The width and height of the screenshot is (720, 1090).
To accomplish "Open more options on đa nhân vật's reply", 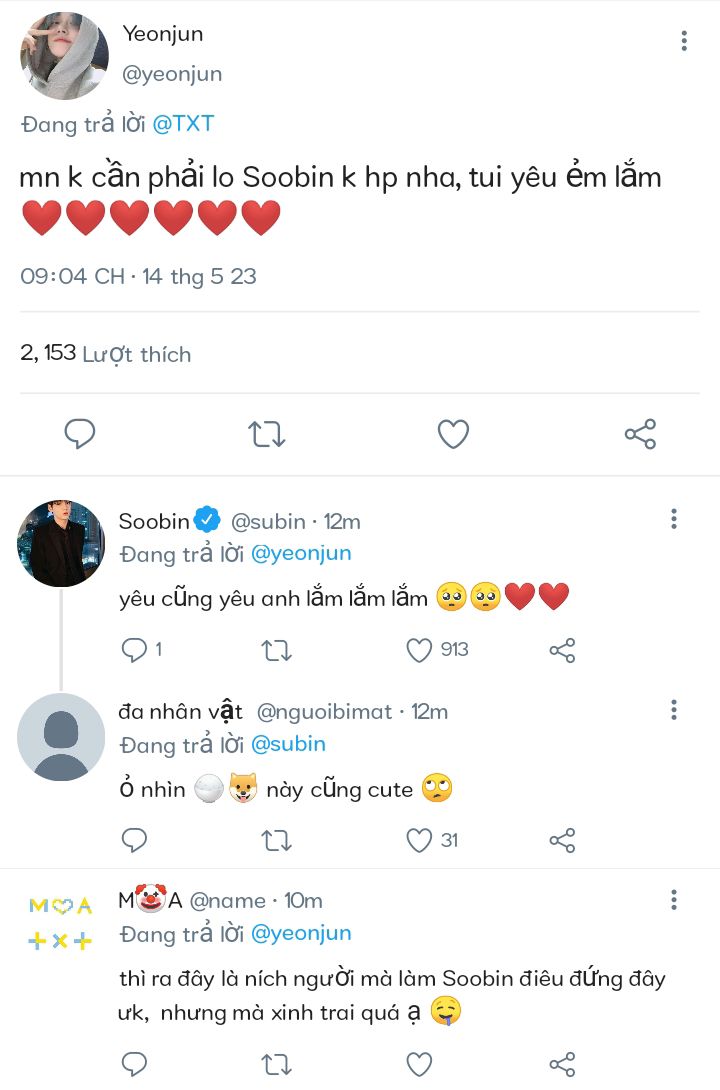I will pyautogui.click(x=674, y=710).
